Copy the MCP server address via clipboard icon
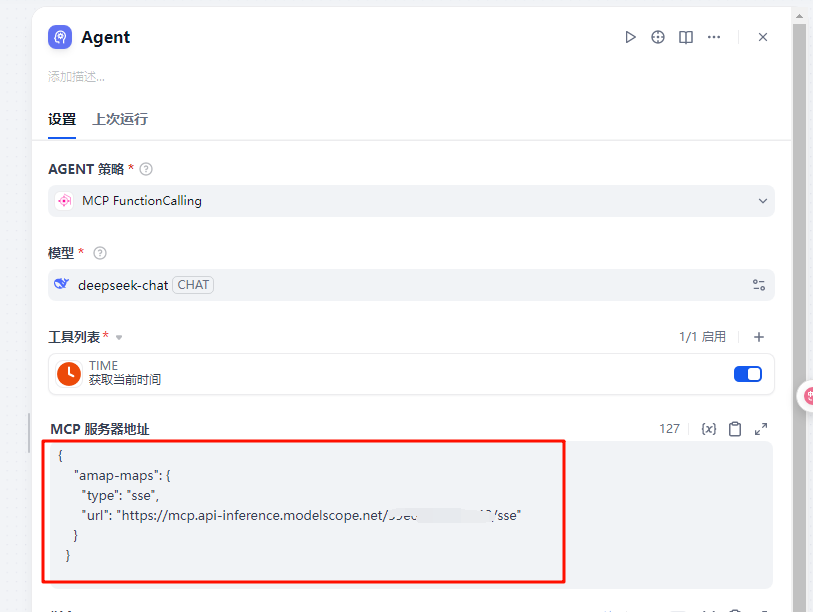The width and height of the screenshot is (813, 612). pyautogui.click(x=735, y=429)
